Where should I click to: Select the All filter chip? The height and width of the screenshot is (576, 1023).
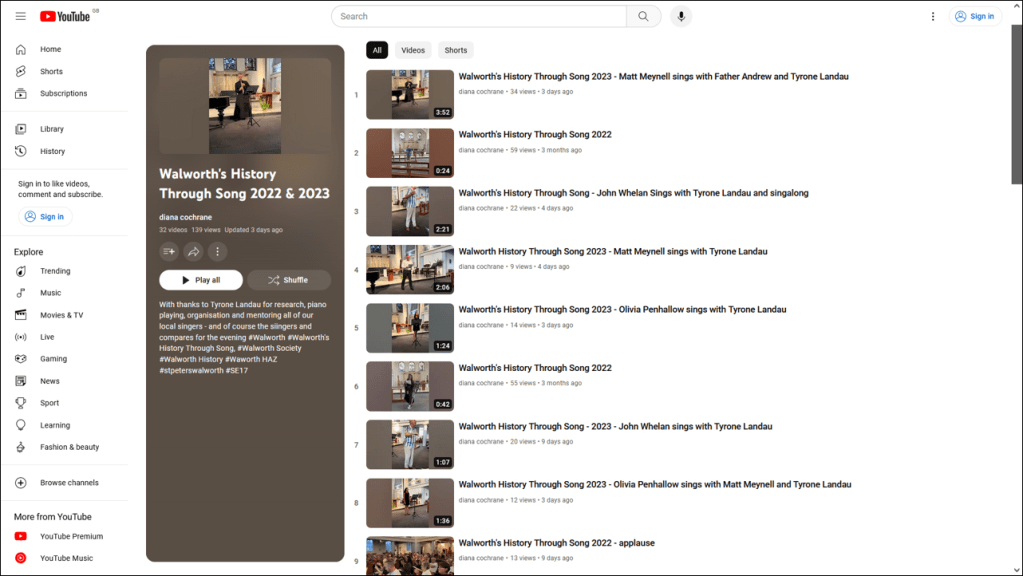[x=377, y=50]
